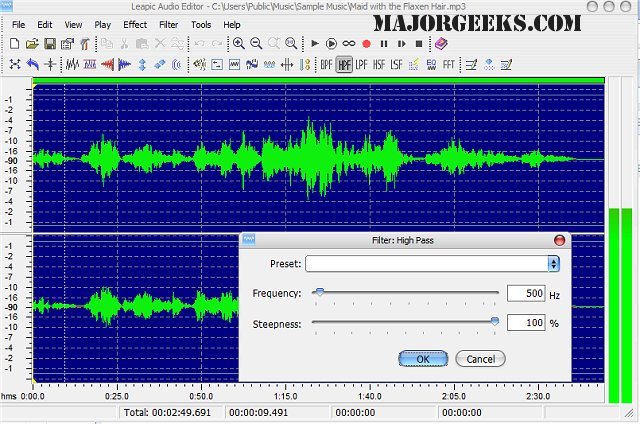Open a file with the folder icon
The height and width of the screenshot is (424, 640).
pos(32,44)
